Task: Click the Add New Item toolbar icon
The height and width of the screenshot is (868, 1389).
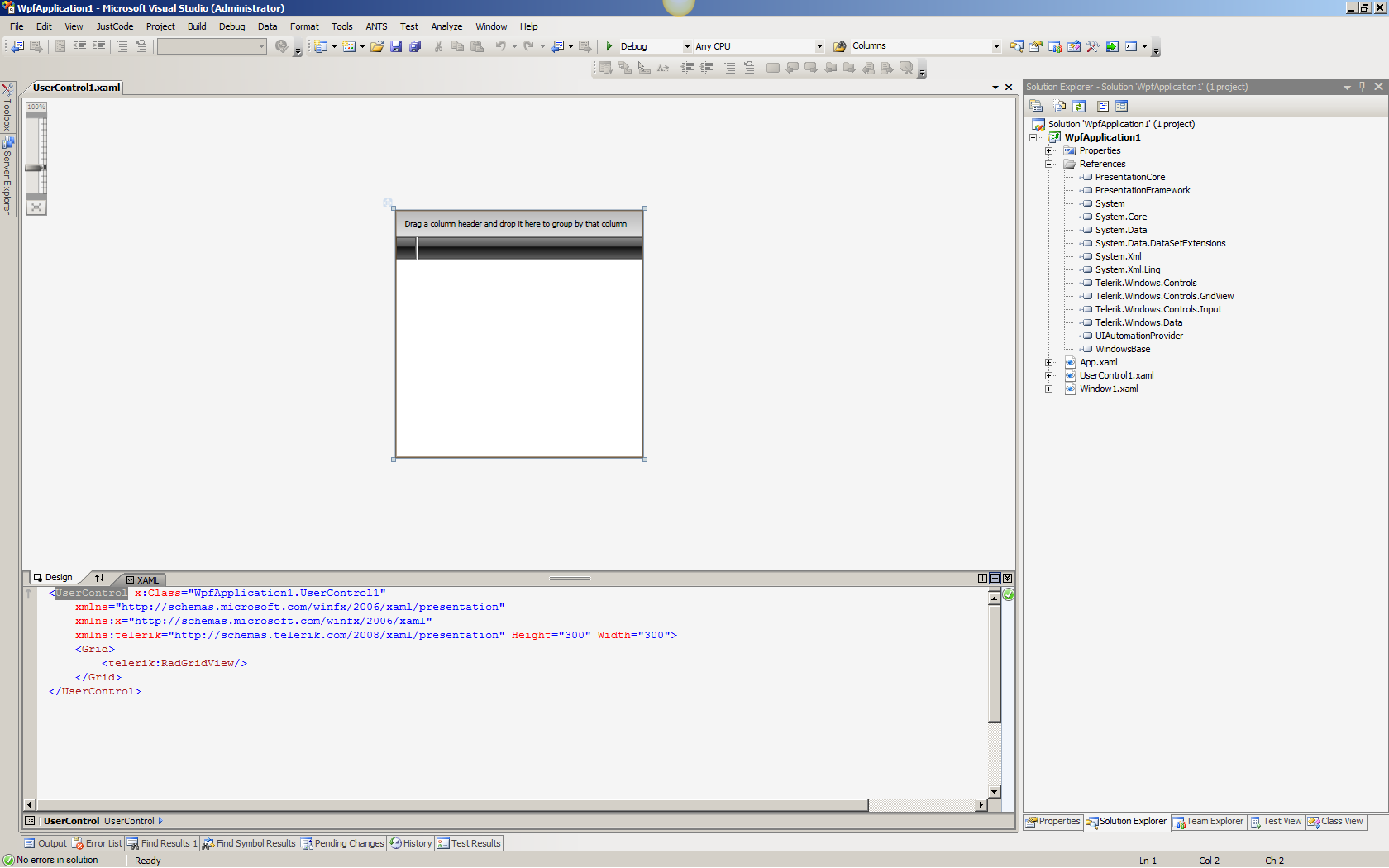Action: (349, 46)
